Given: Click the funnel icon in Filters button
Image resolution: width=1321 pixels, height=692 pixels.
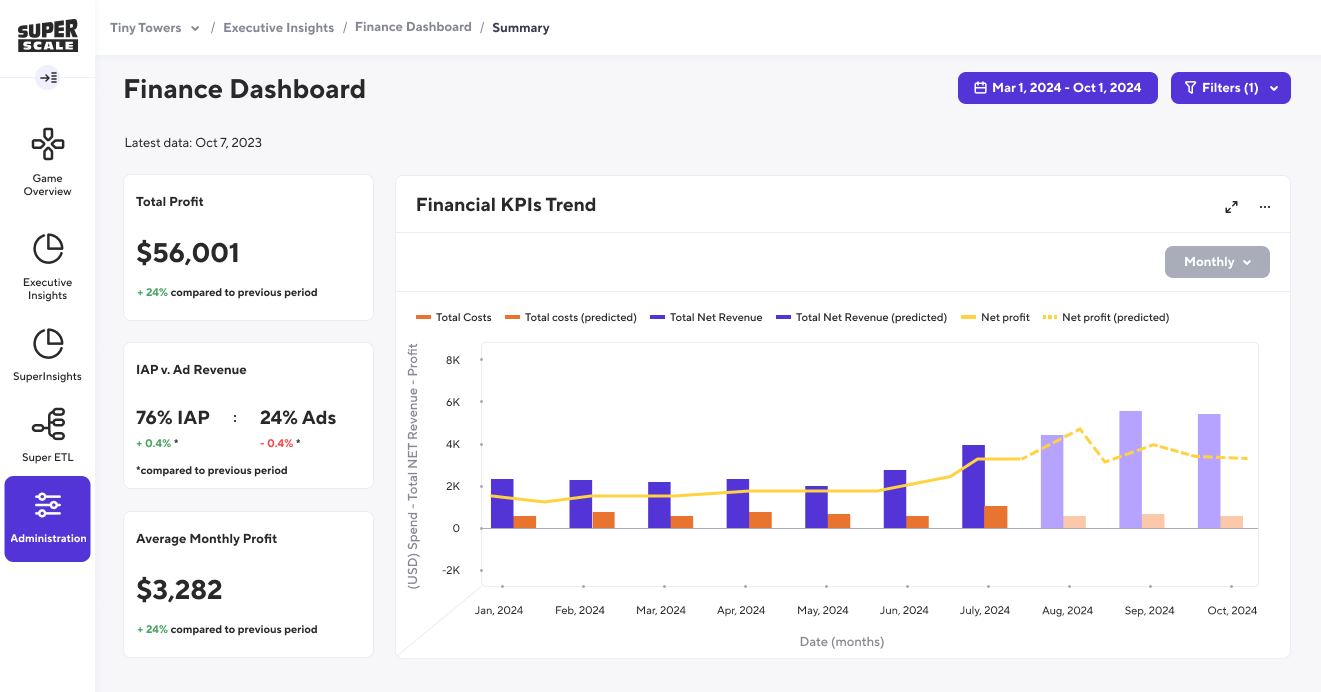Looking at the screenshot, I should [1190, 88].
